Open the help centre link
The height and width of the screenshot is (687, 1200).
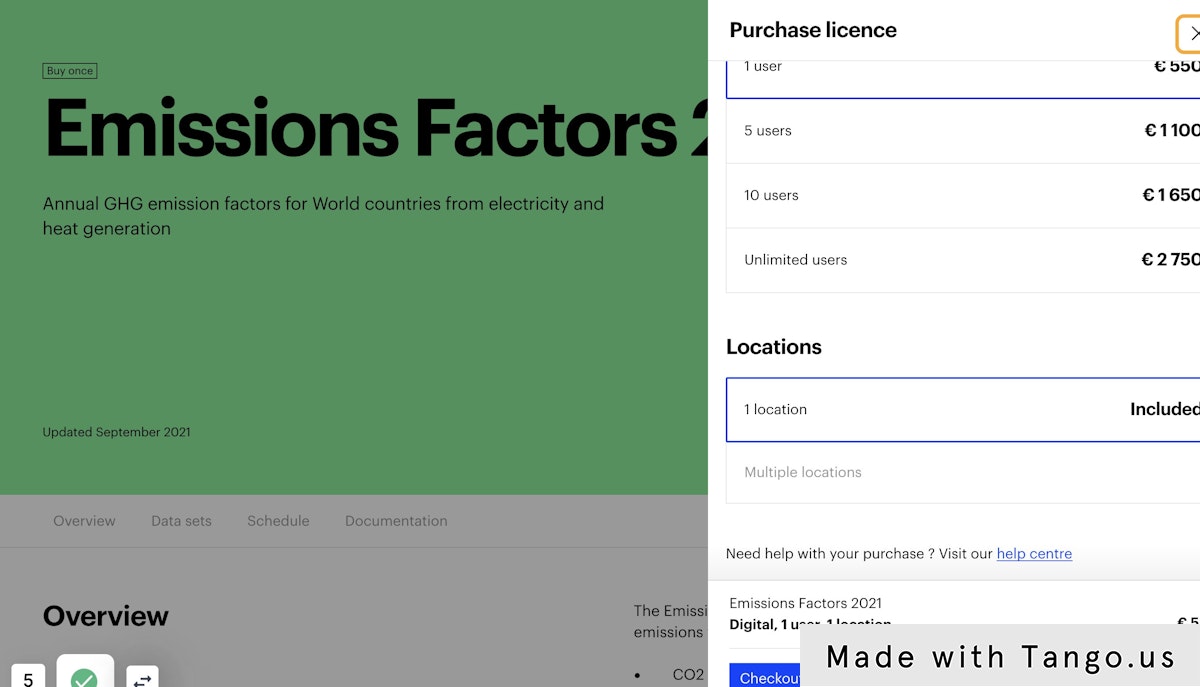(1034, 553)
